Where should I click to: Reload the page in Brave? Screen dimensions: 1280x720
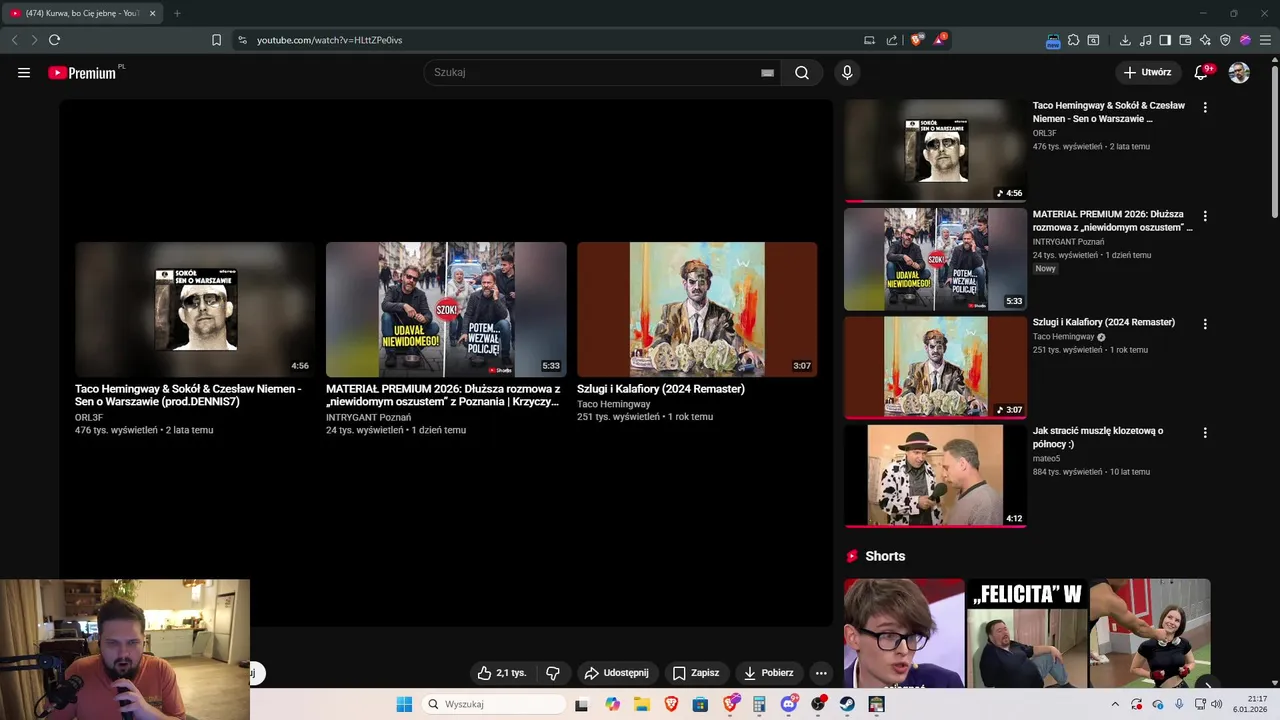point(54,40)
